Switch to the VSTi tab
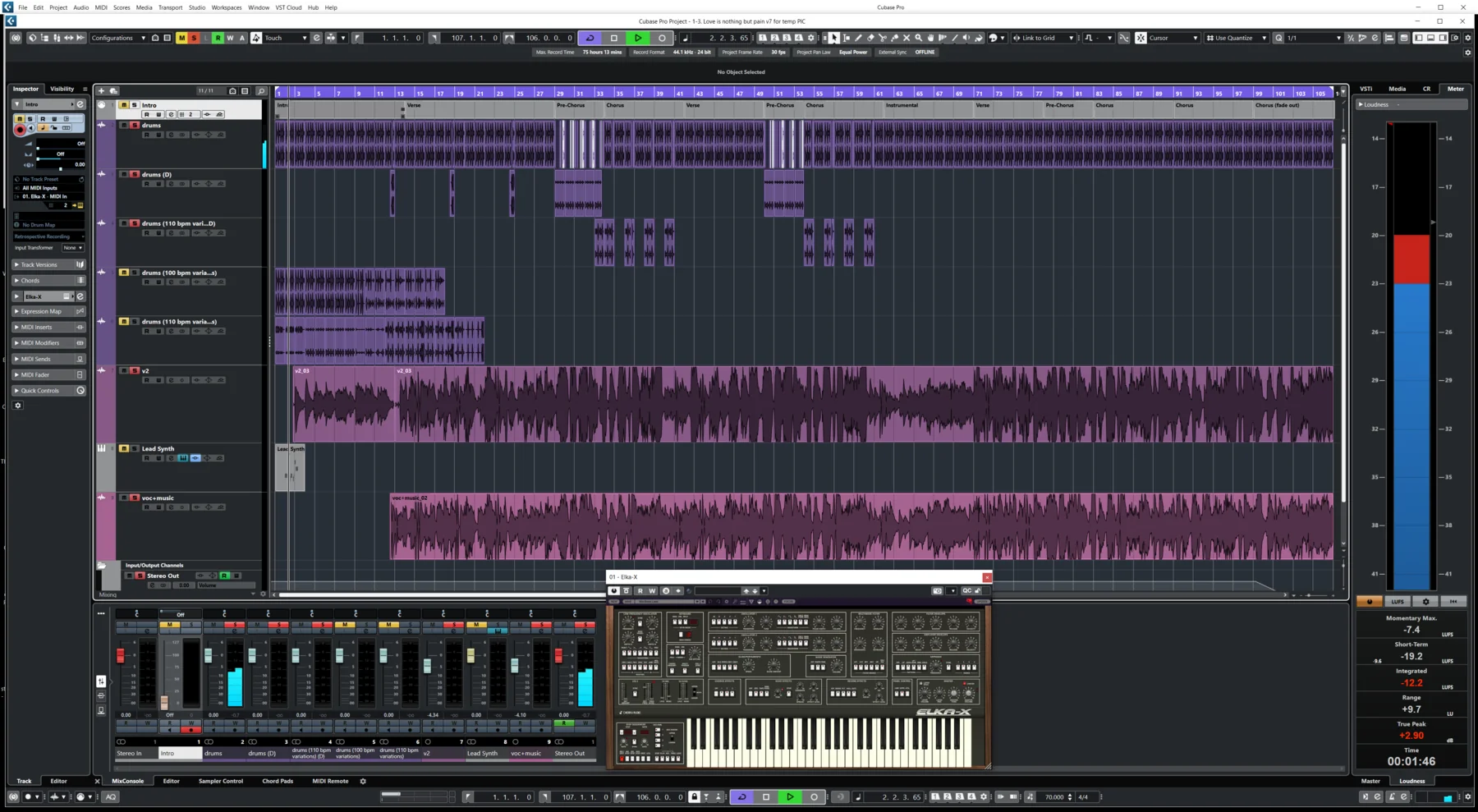Screen dimensions: 1478x812 click(1366, 89)
